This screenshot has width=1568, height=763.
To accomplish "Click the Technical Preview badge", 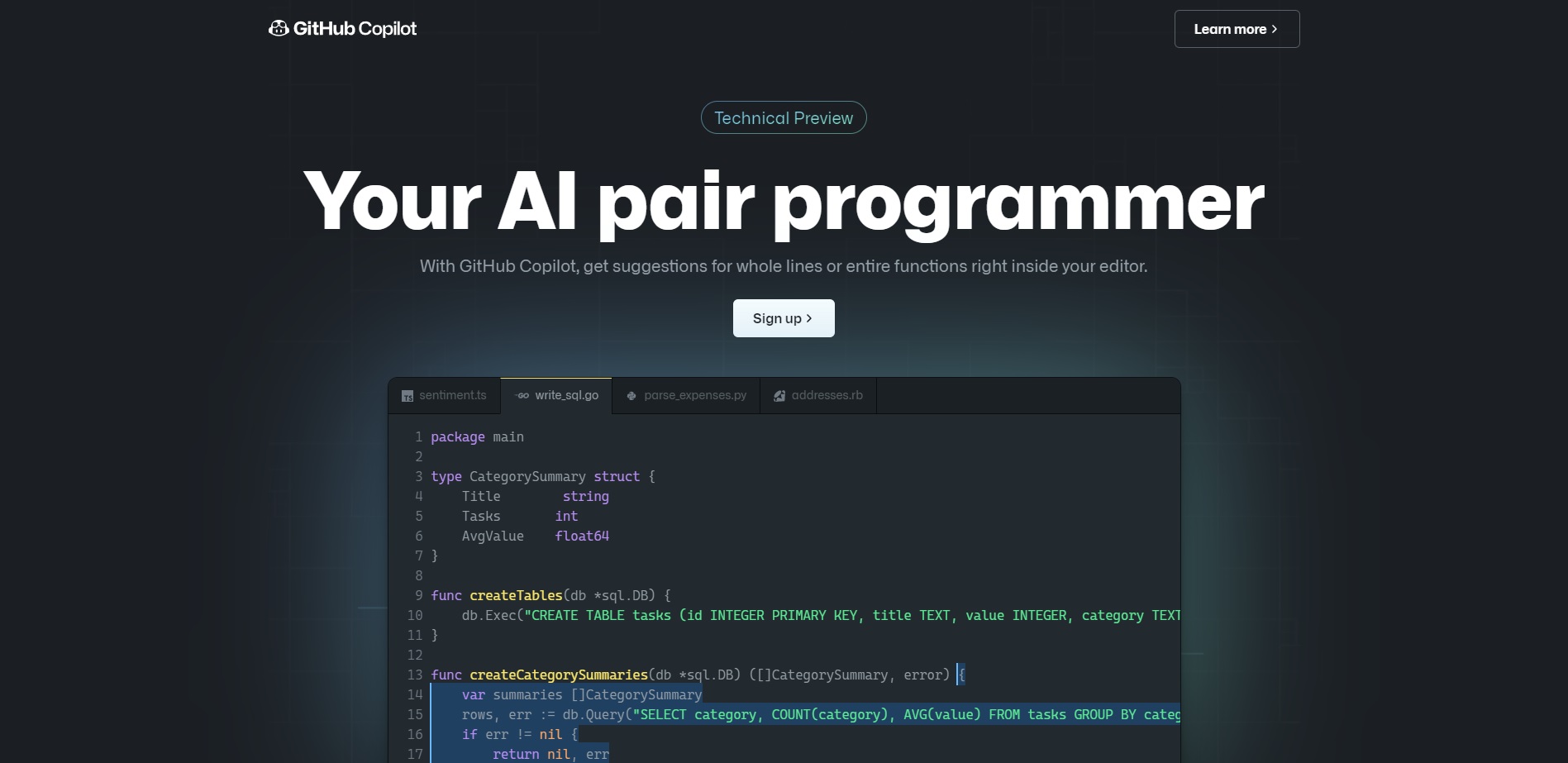I will point(784,117).
